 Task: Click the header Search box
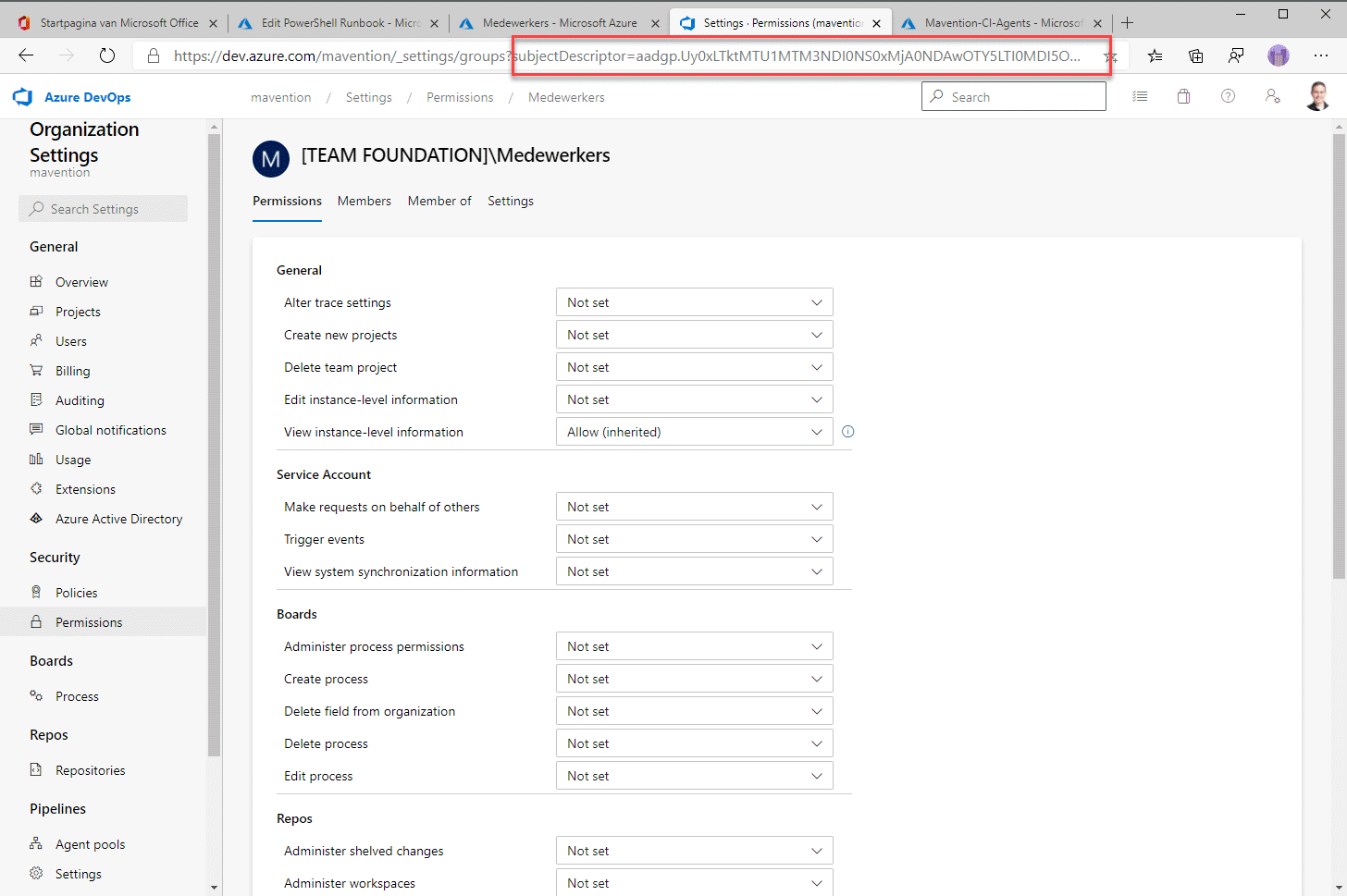pos(1013,96)
